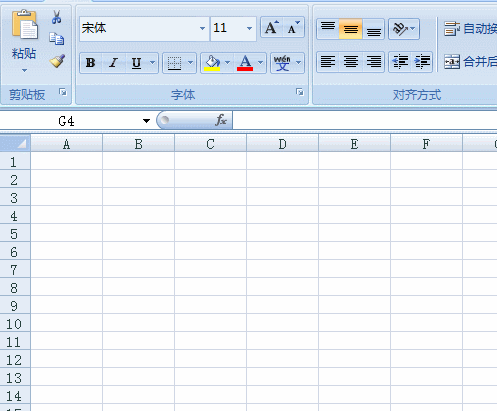Viewport: 497px width, 411px height.
Task: Select row 13 header
Action: pyautogui.click(x=15, y=378)
